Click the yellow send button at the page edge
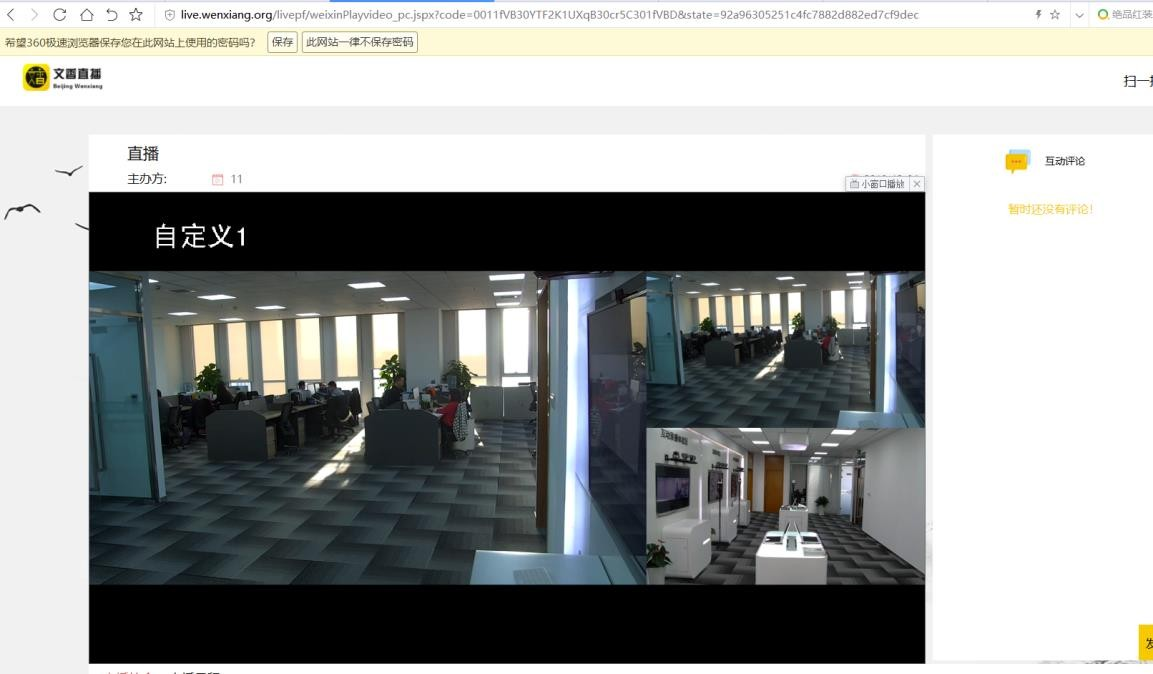1153x674 pixels. pyautogui.click(x=1146, y=643)
